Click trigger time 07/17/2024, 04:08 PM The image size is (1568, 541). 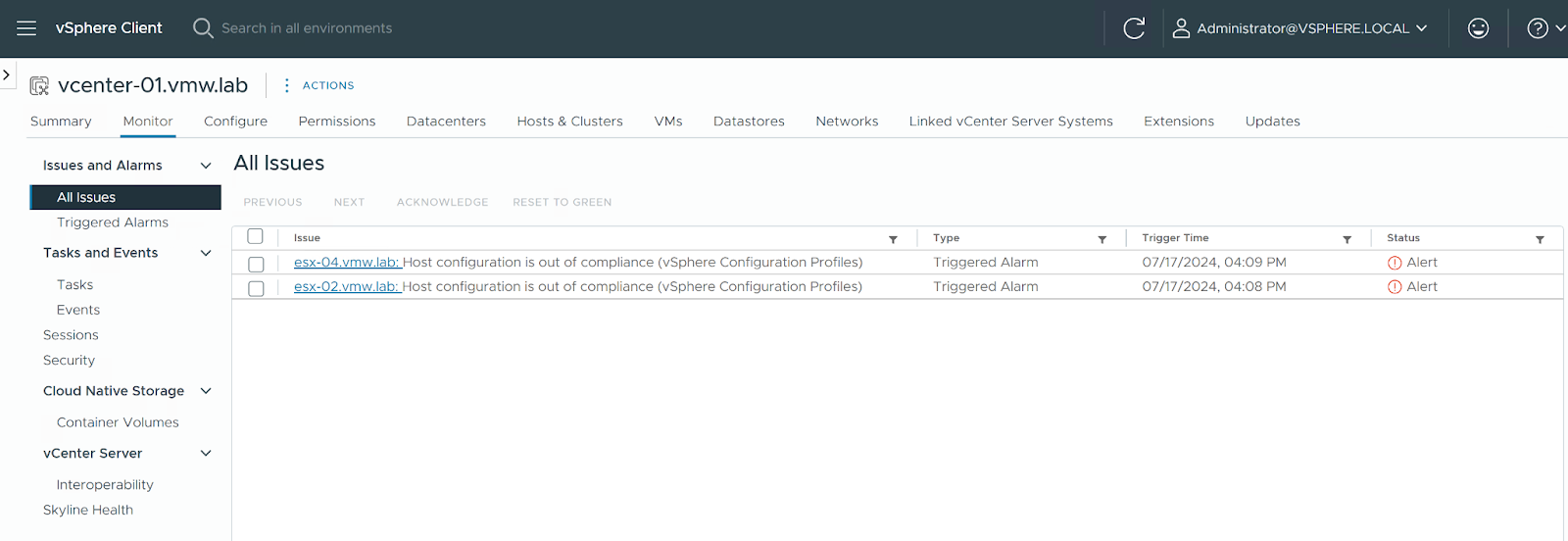pyautogui.click(x=1214, y=287)
